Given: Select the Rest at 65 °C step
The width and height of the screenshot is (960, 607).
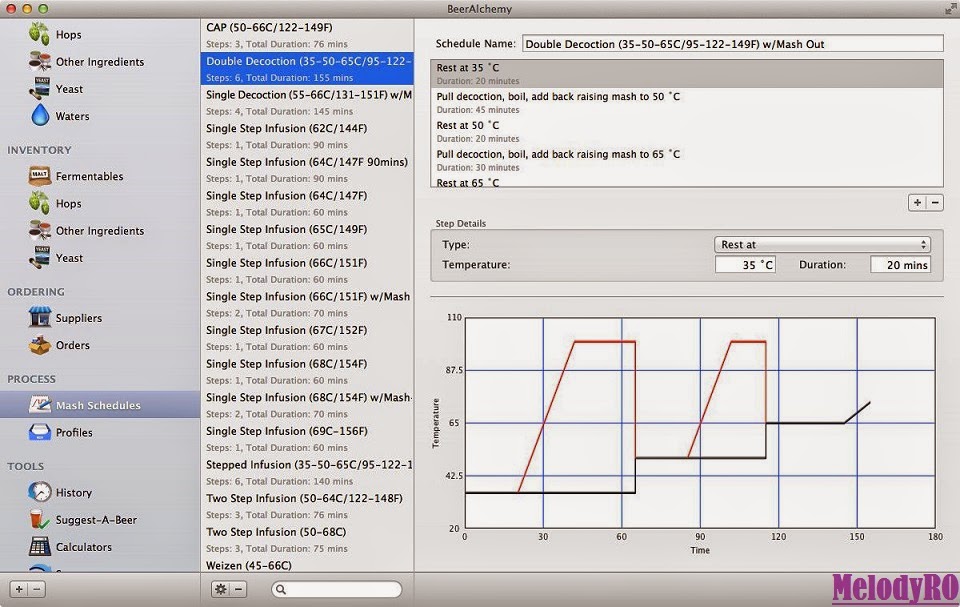Looking at the screenshot, I should [x=687, y=182].
